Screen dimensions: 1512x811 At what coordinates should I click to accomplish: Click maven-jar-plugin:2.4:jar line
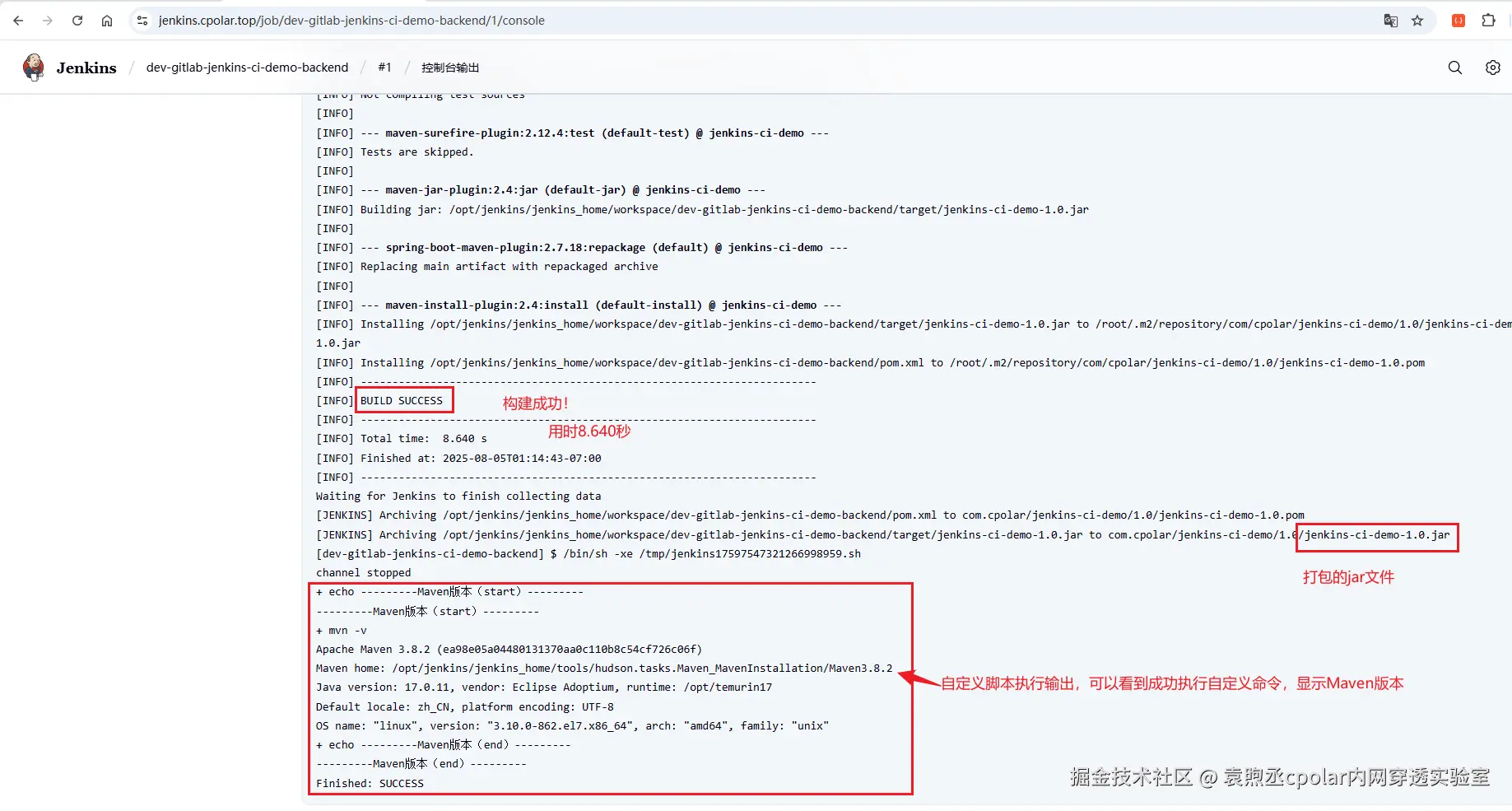click(x=541, y=190)
